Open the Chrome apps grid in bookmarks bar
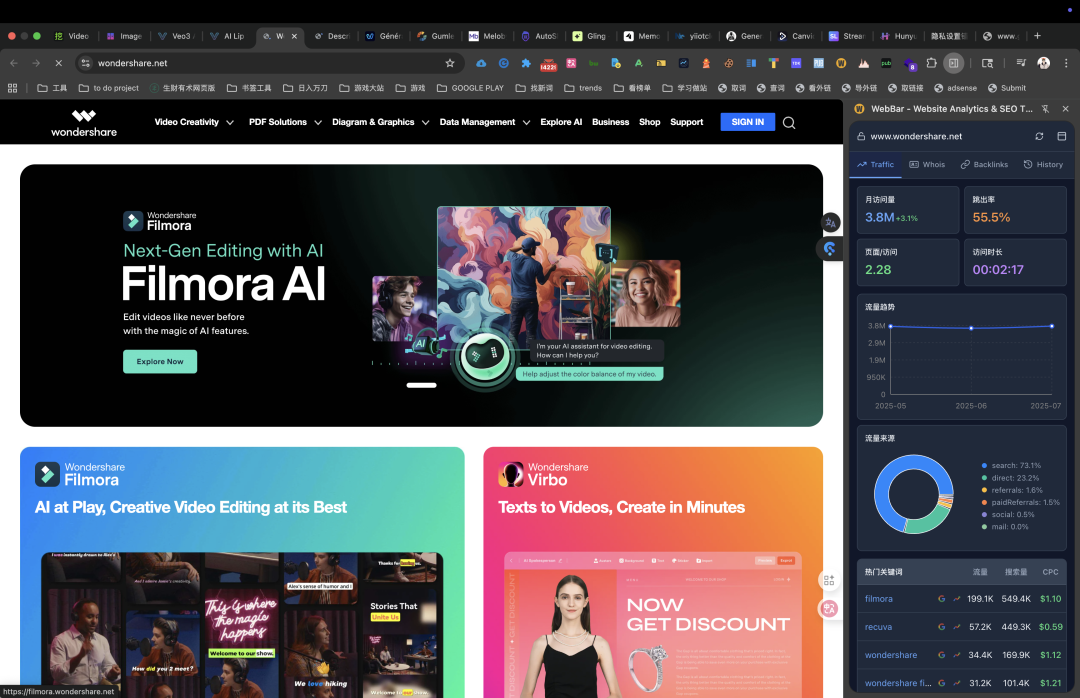This screenshot has width=1080, height=698. (x=12, y=88)
